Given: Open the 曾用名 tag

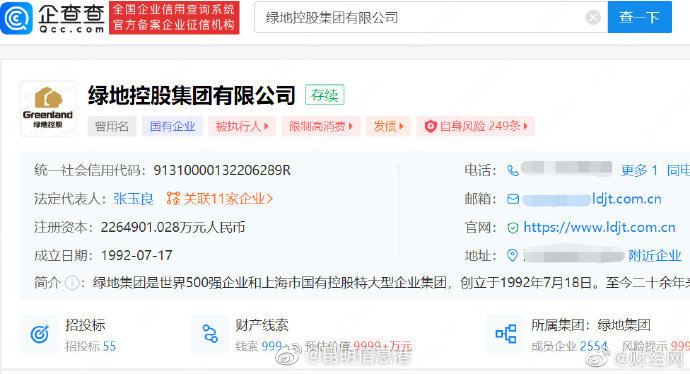Looking at the screenshot, I should [x=112, y=127].
